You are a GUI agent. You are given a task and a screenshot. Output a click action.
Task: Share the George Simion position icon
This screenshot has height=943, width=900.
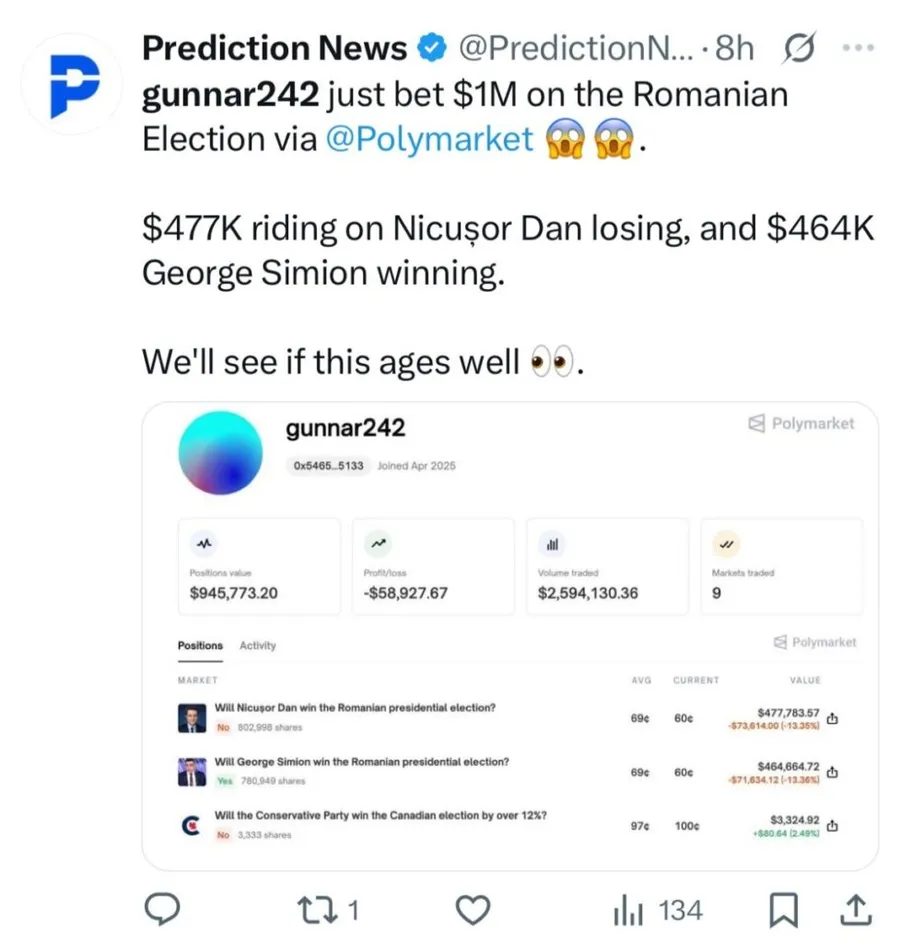click(x=832, y=772)
